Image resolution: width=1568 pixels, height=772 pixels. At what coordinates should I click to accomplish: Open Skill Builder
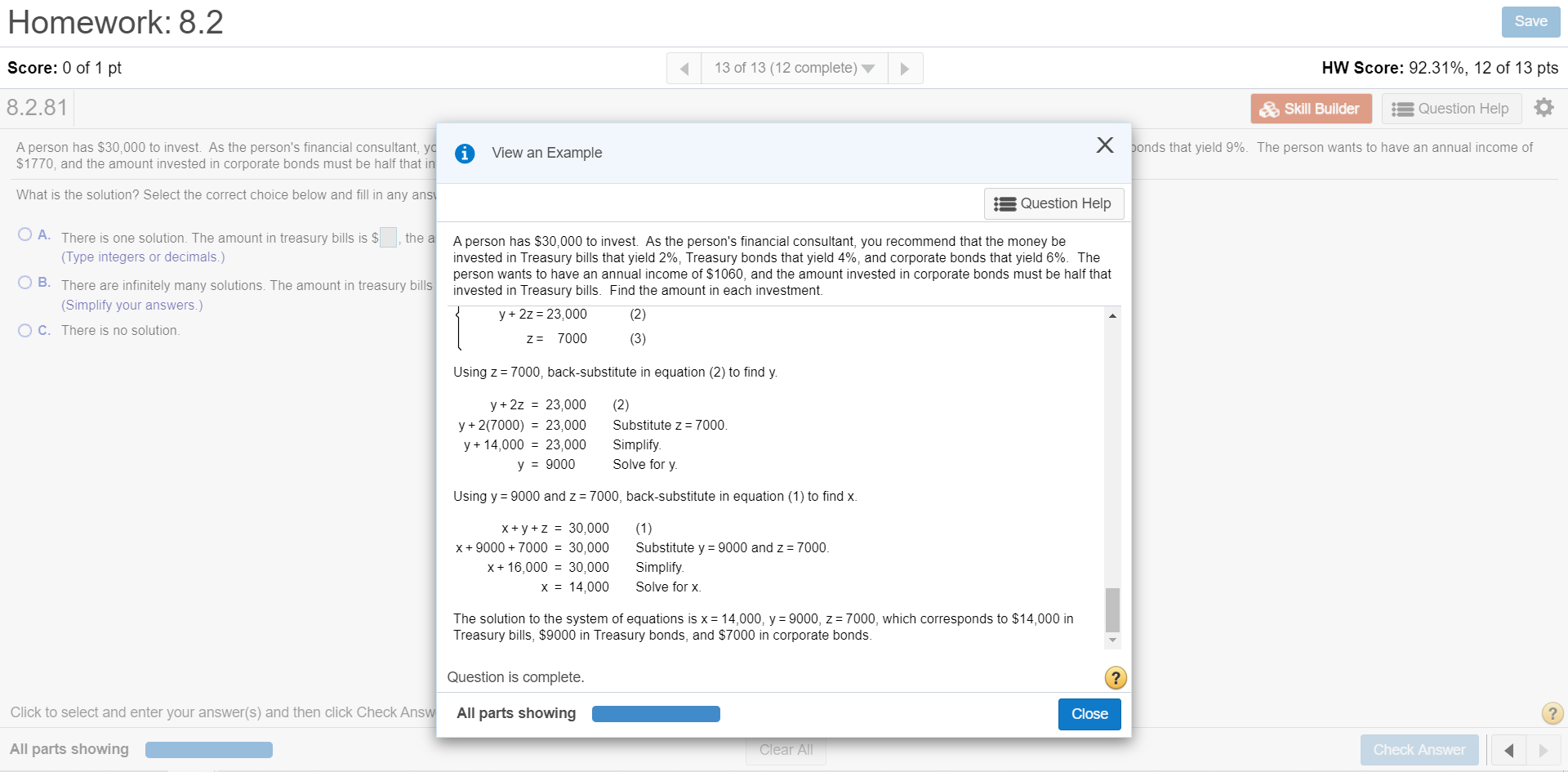(1311, 109)
